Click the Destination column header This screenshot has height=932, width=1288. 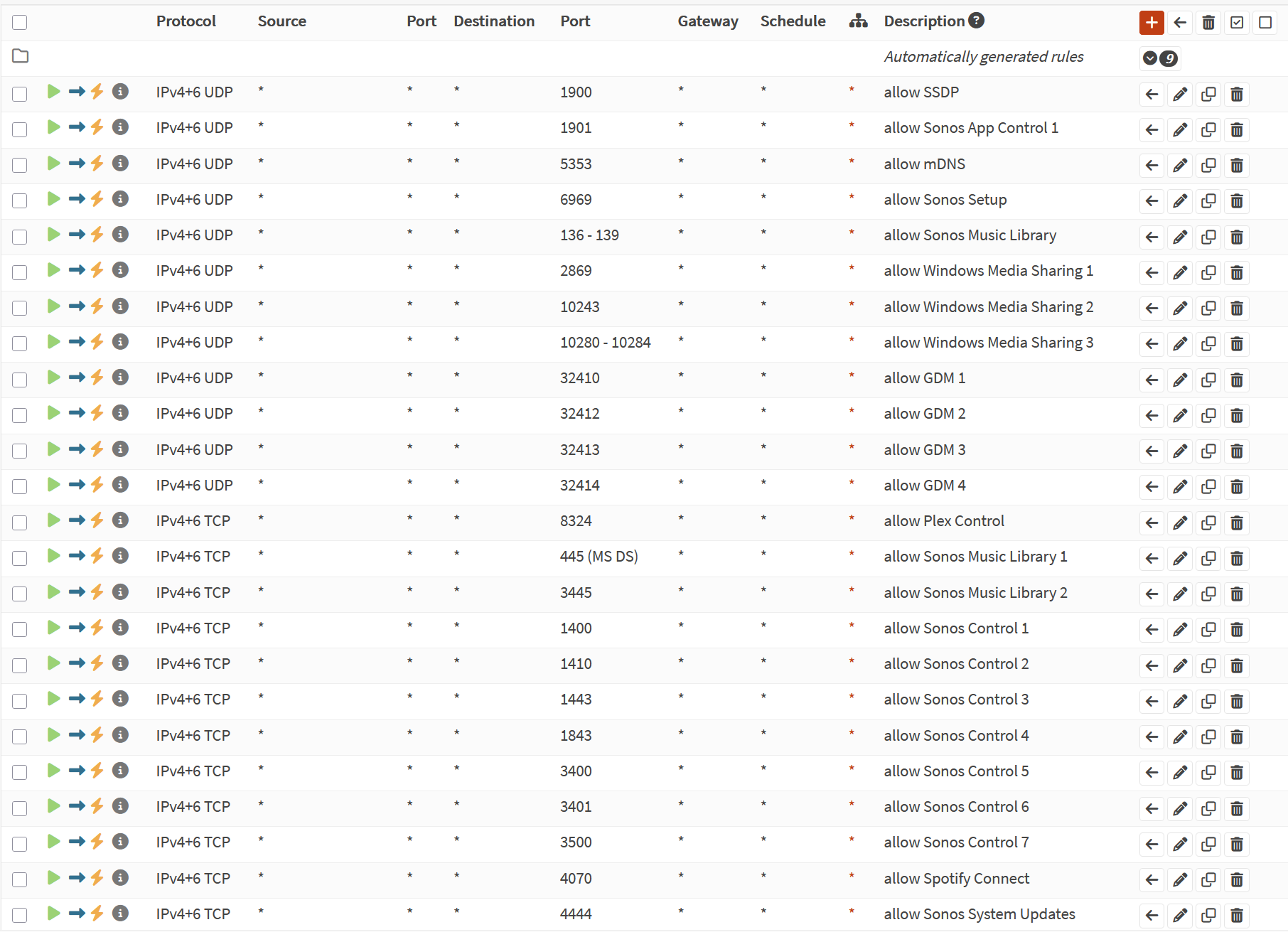pos(494,21)
